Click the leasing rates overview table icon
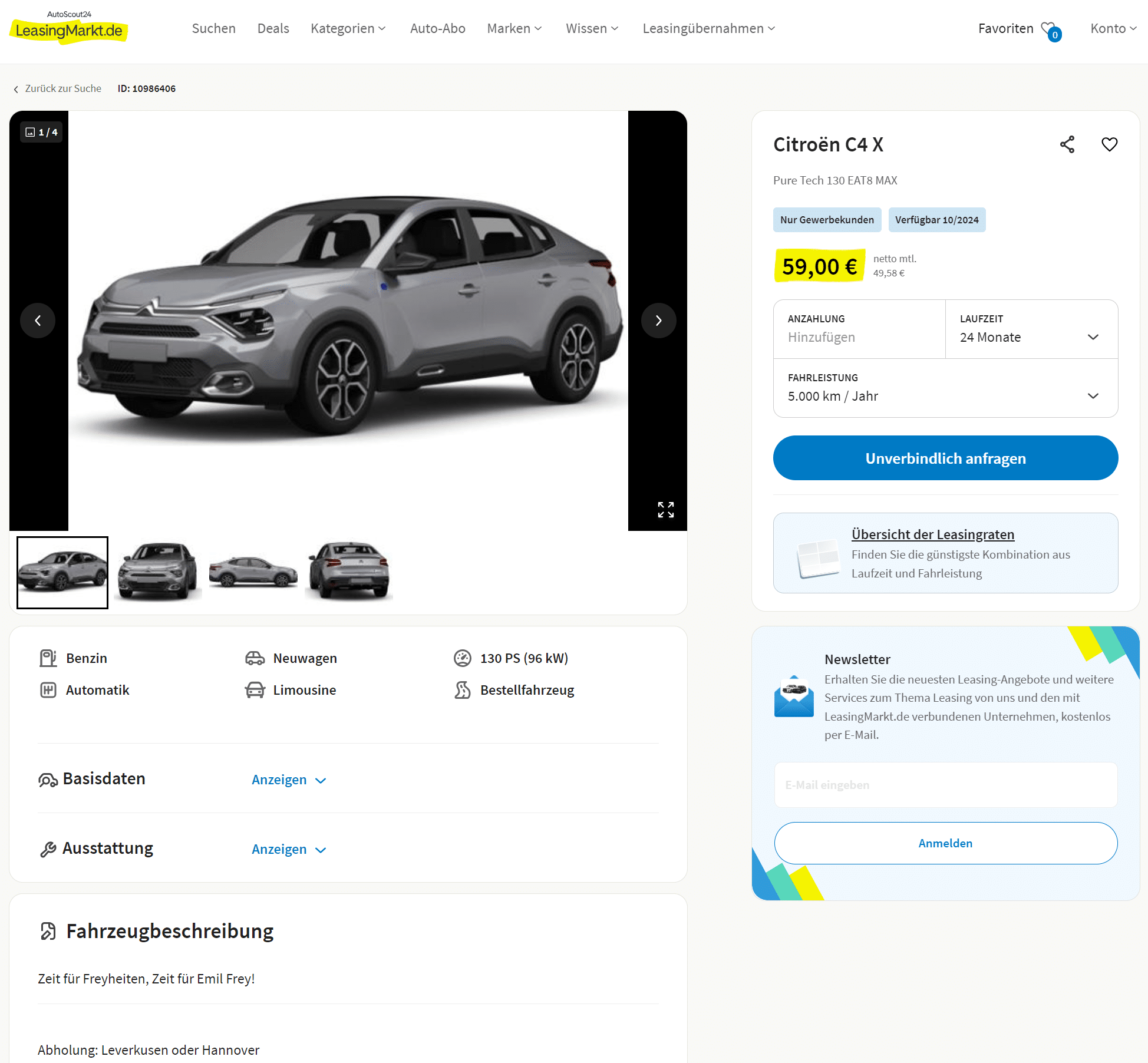The height and width of the screenshot is (1063, 1148). [x=818, y=557]
